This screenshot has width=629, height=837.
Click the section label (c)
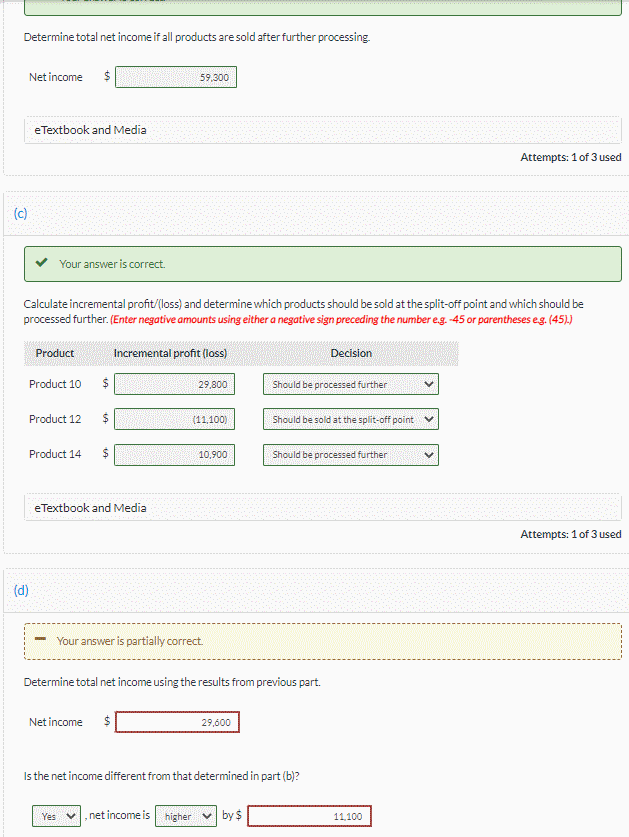coord(19,213)
